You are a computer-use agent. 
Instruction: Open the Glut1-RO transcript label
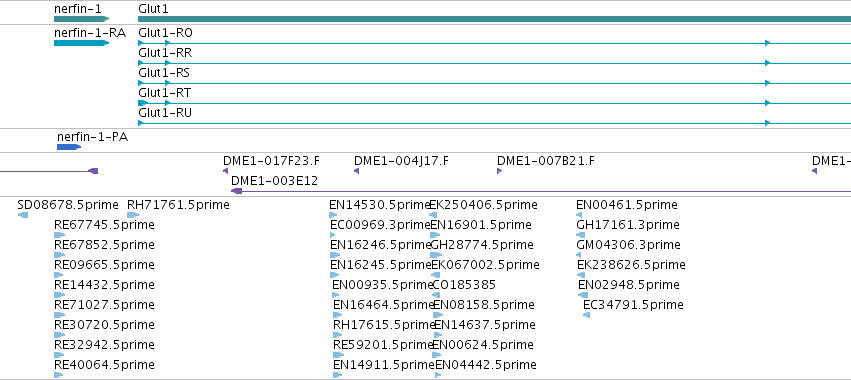pos(165,33)
